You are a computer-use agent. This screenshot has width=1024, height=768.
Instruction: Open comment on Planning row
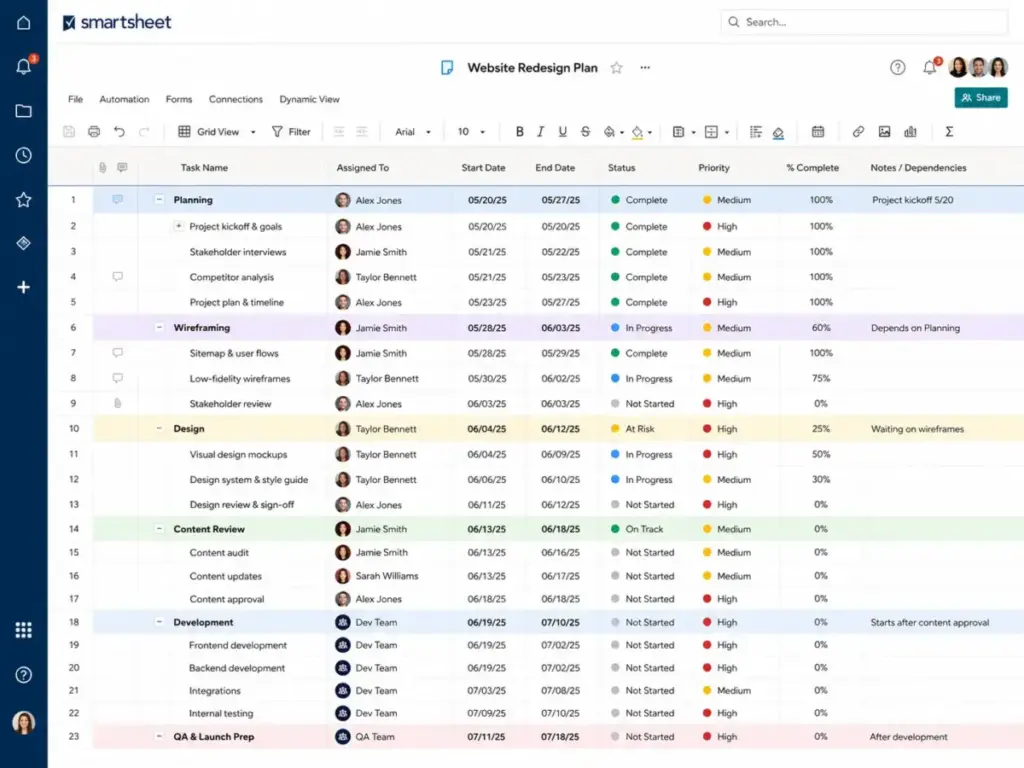118,200
